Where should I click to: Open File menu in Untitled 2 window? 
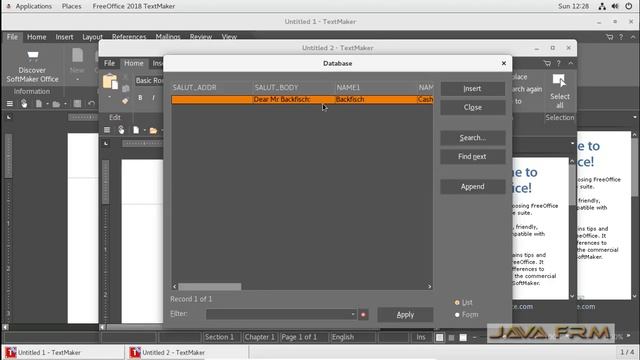point(109,63)
